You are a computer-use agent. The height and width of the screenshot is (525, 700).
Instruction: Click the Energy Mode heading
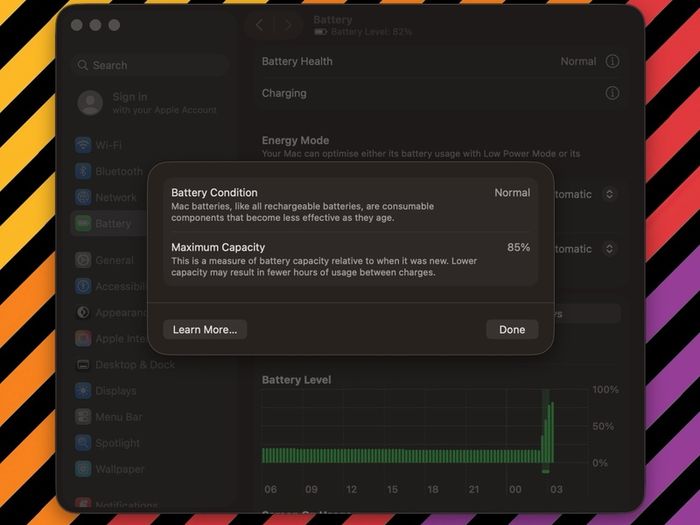(295, 140)
